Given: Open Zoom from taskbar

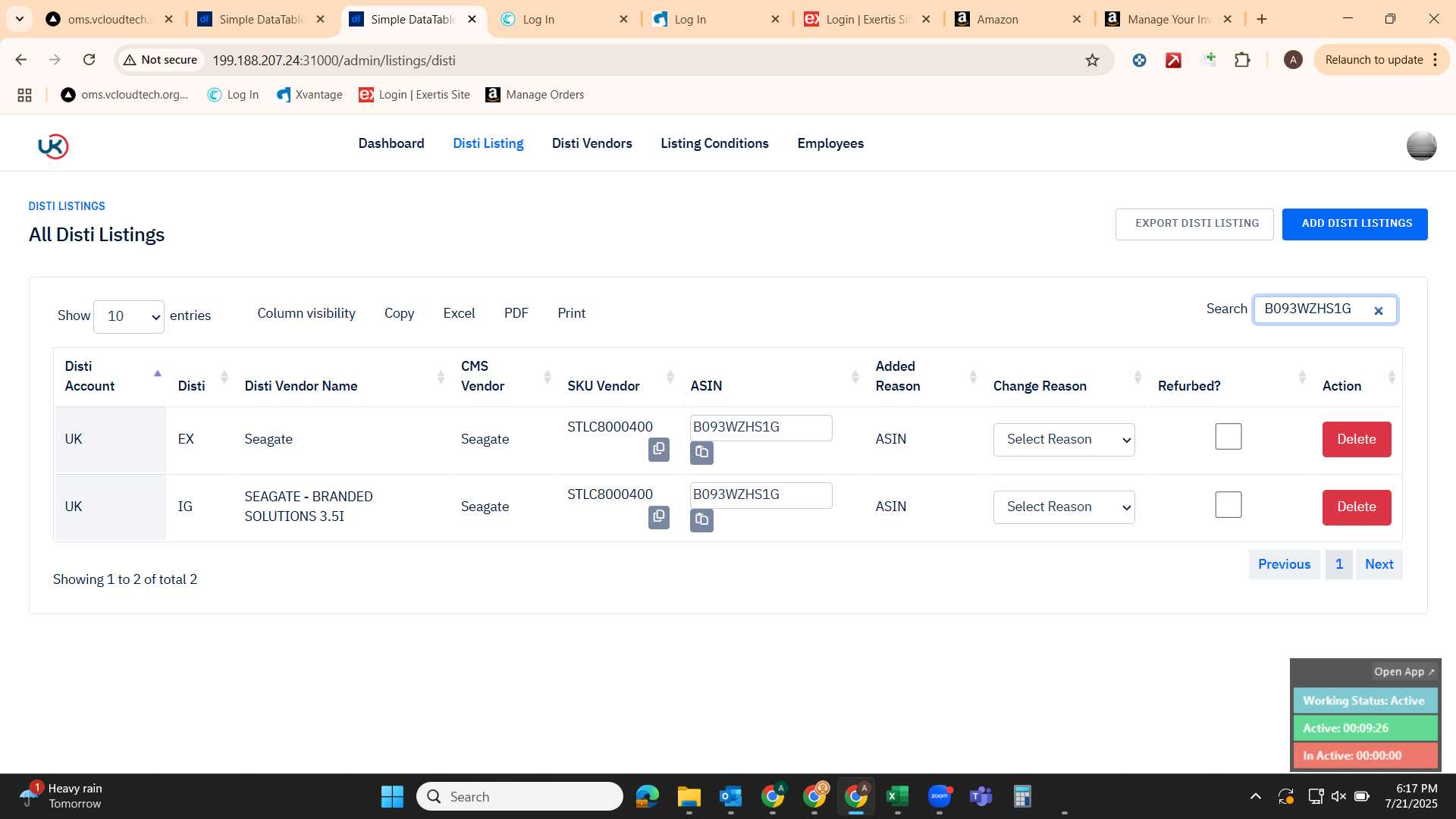Looking at the screenshot, I should tap(939, 796).
